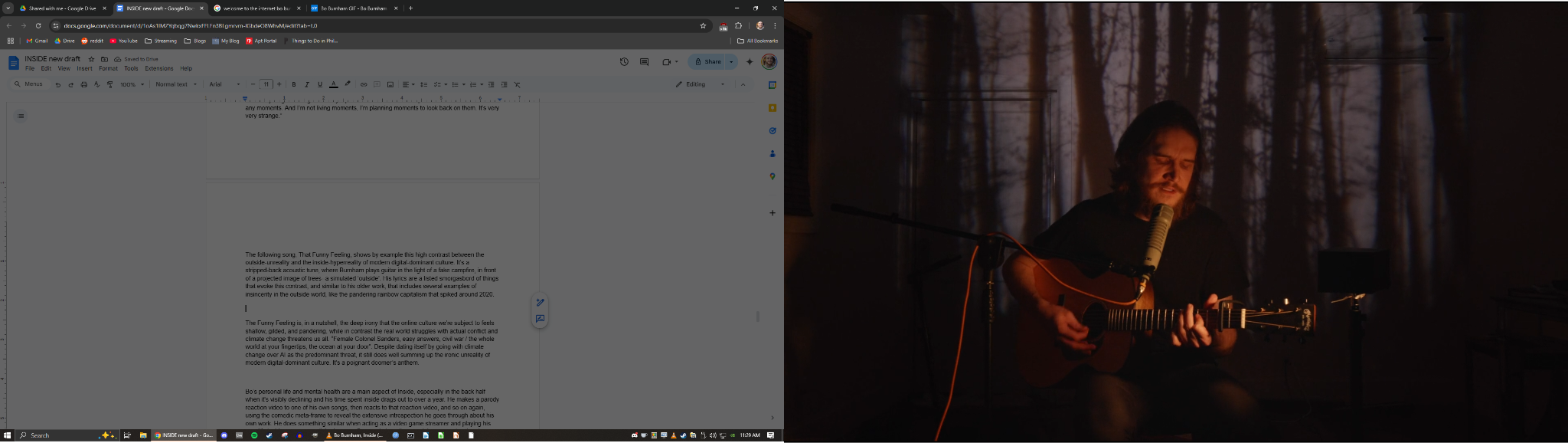Open the document outline icon
The image size is (1568, 443).
coord(21,116)
